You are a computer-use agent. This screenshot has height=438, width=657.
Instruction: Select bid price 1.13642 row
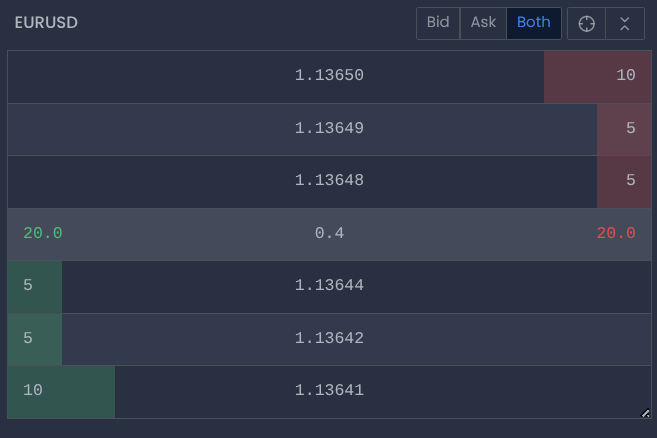pos(329,340)
